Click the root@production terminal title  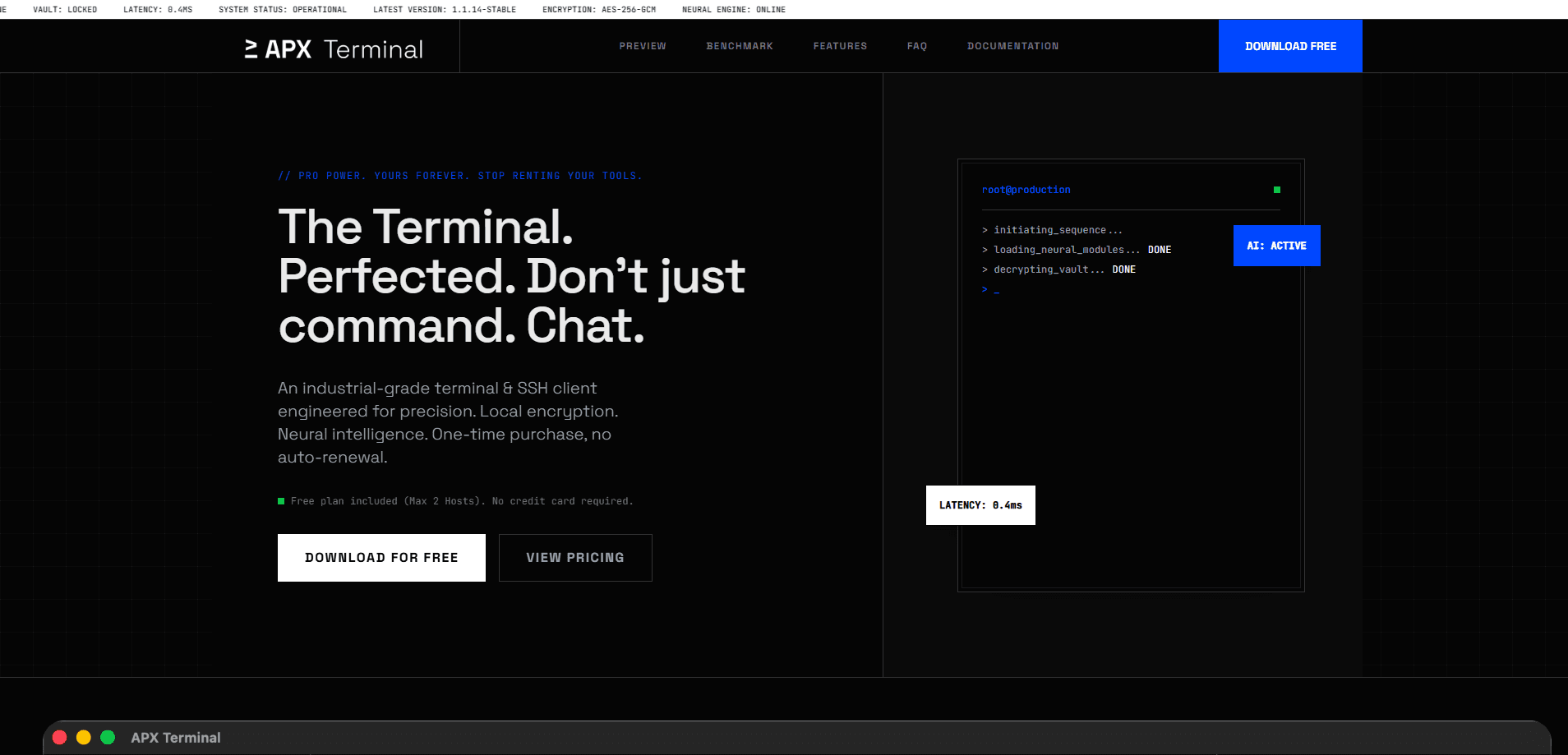click(1026, 190)
